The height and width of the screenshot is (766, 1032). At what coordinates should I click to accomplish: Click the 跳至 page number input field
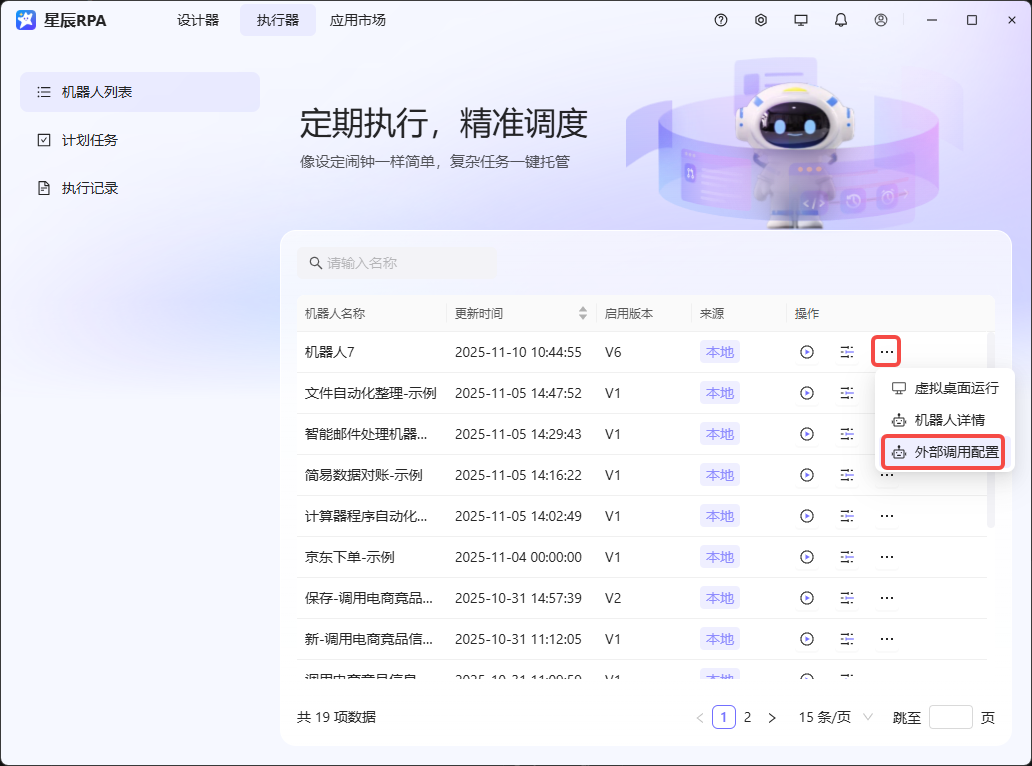[949, 717]
